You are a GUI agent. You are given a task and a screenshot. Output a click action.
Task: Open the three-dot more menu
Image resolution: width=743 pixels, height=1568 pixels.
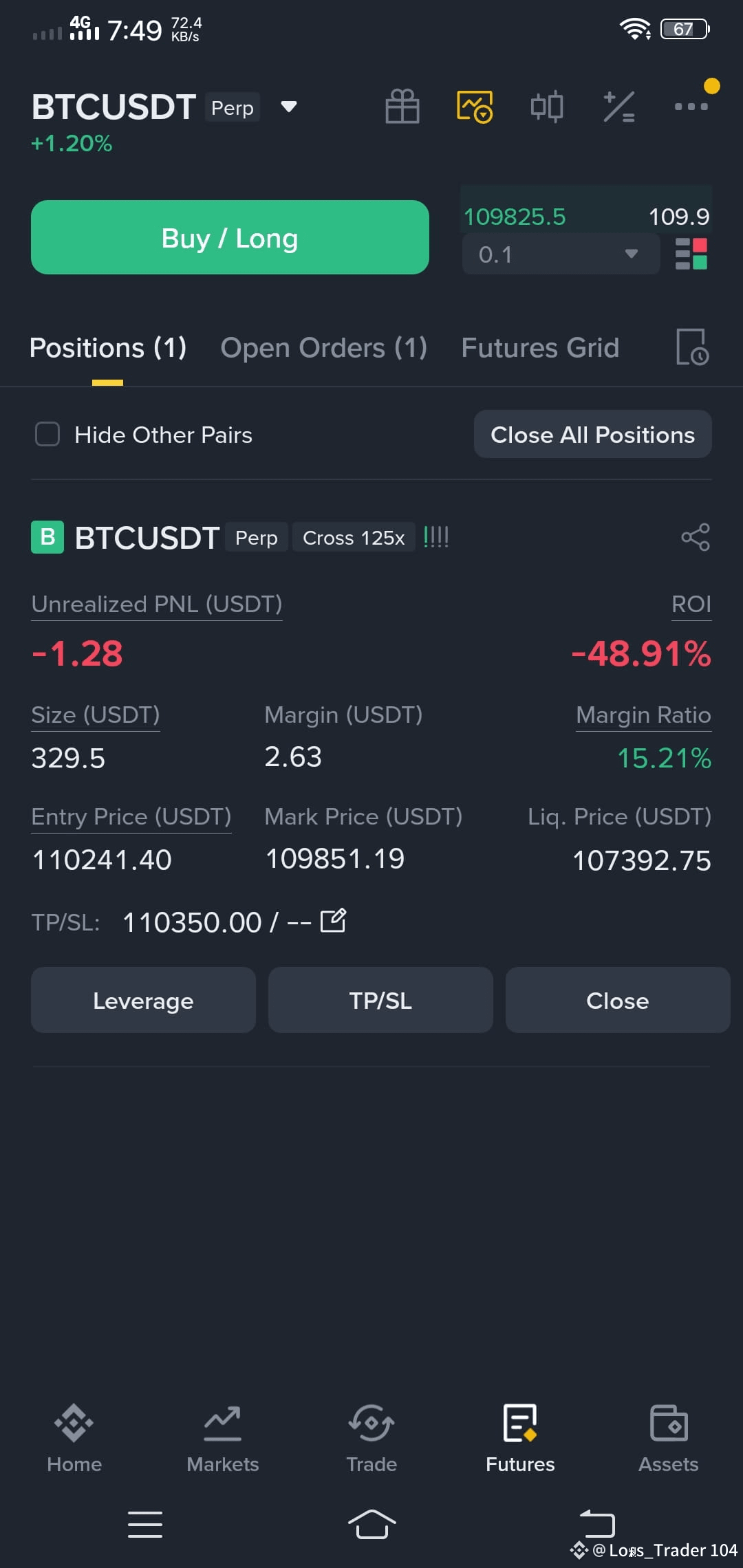[x=691, y=107]
